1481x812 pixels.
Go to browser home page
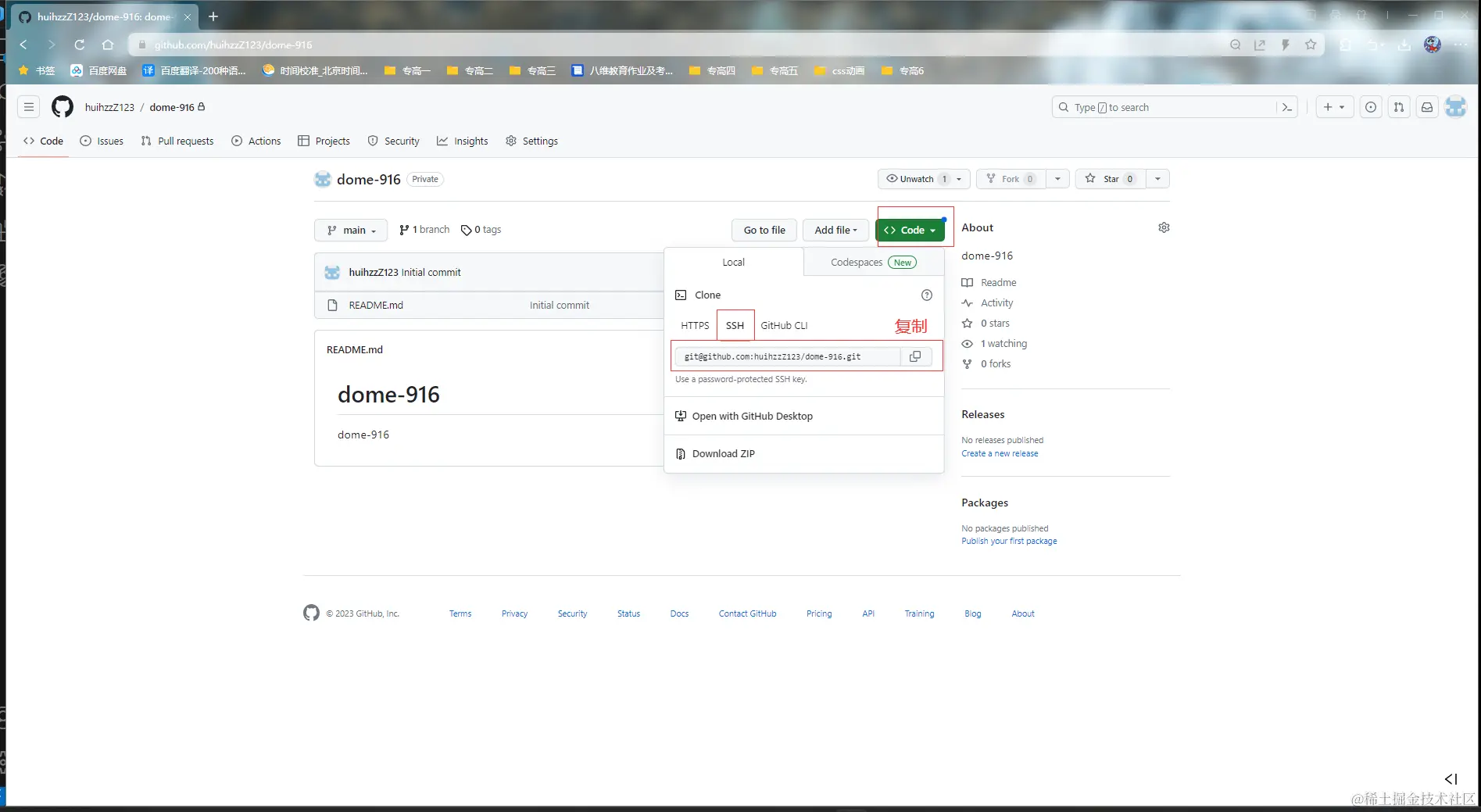tap(108, 45)
